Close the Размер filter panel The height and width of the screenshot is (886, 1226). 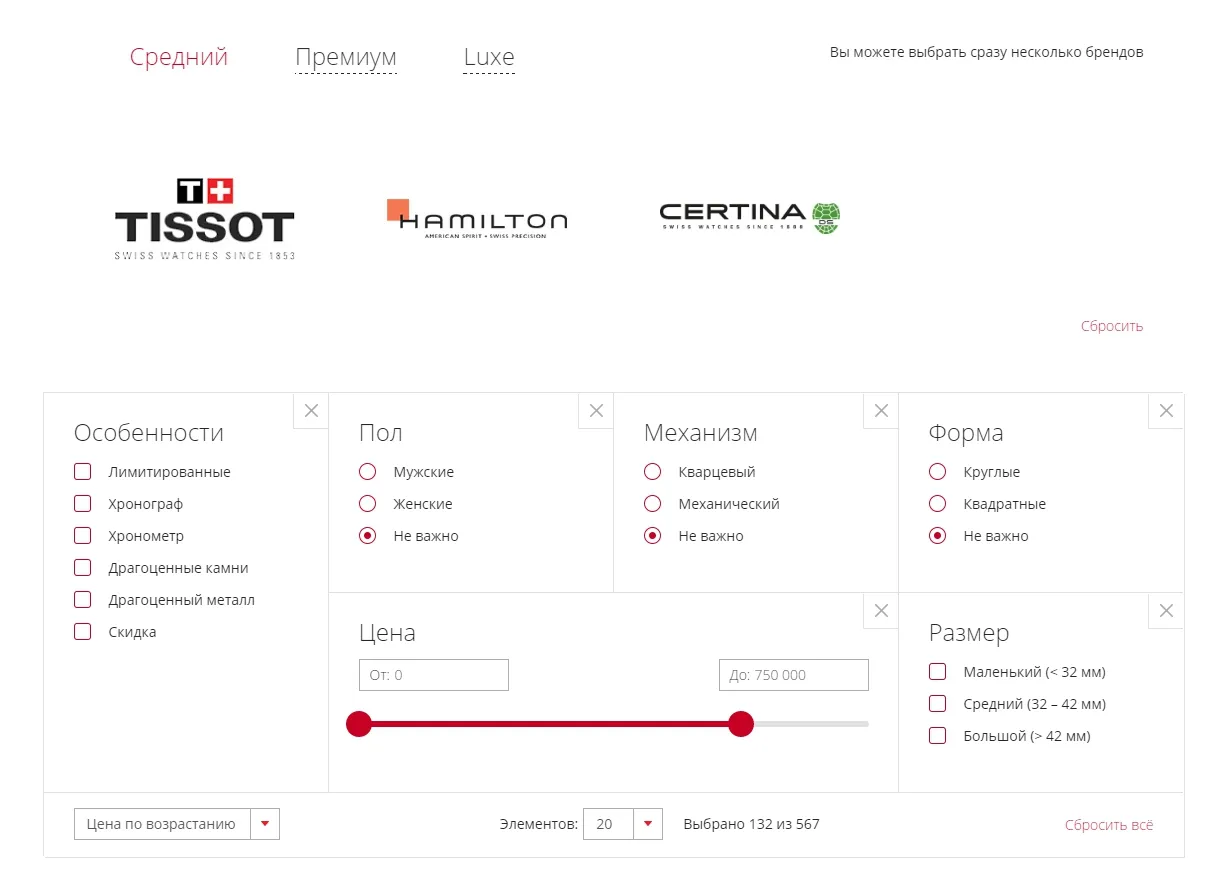click(1166, 611)
